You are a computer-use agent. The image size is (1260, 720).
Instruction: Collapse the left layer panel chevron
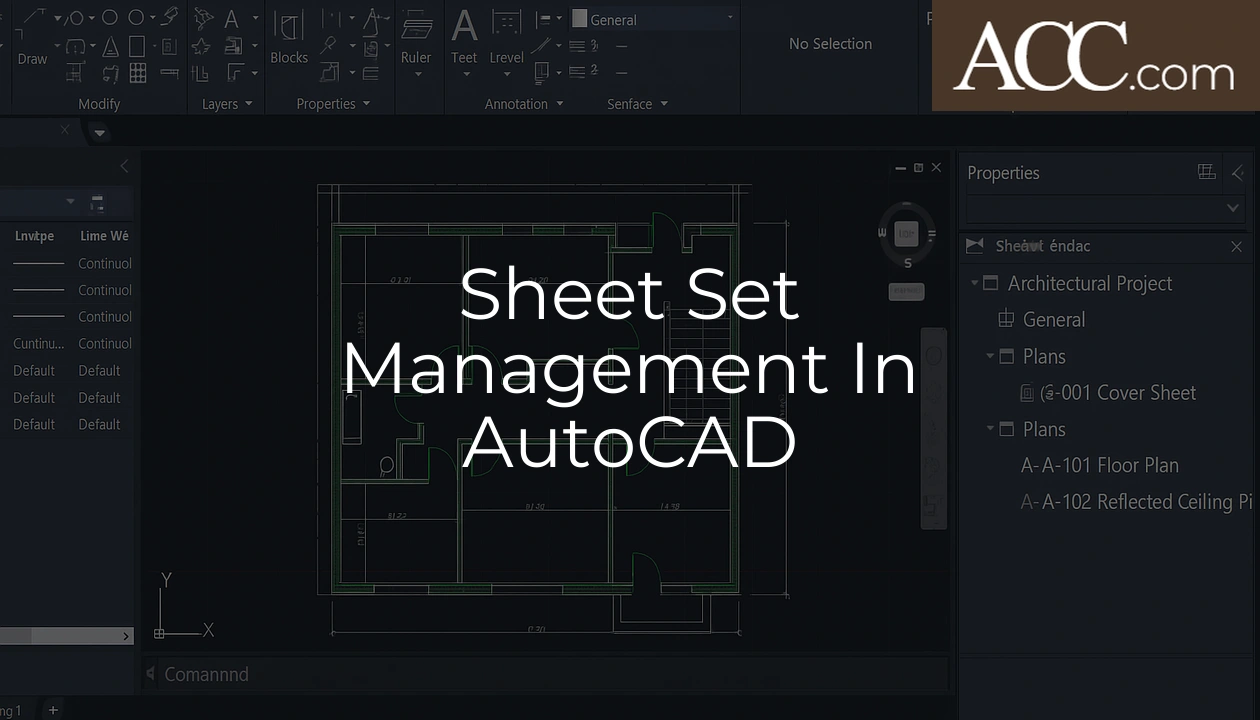(x=124, y=166)
